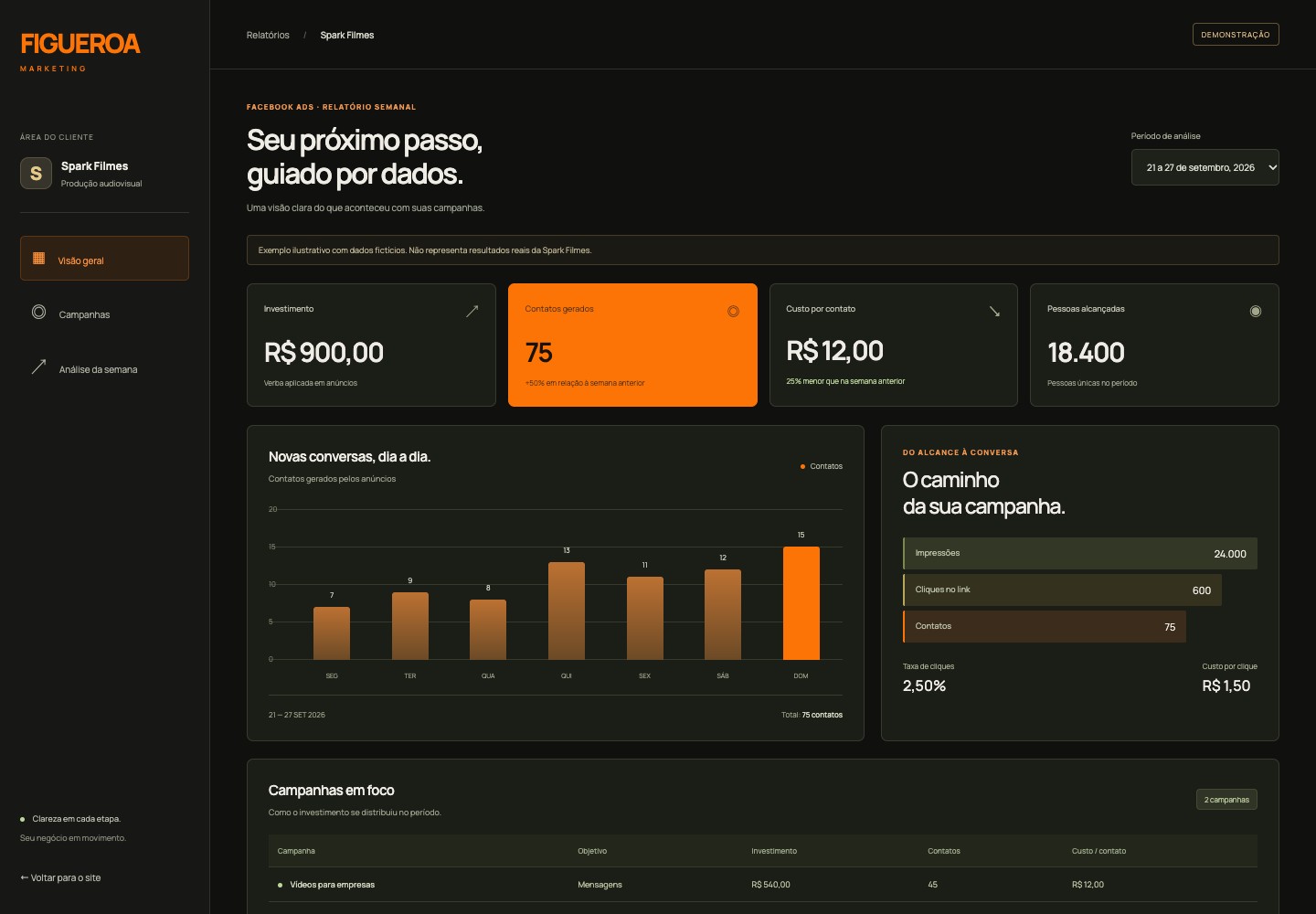Click the SÁB bar in the chart
Viewport: 1316px width, 914px height.
pyautogui.click(x=723, y=614)
